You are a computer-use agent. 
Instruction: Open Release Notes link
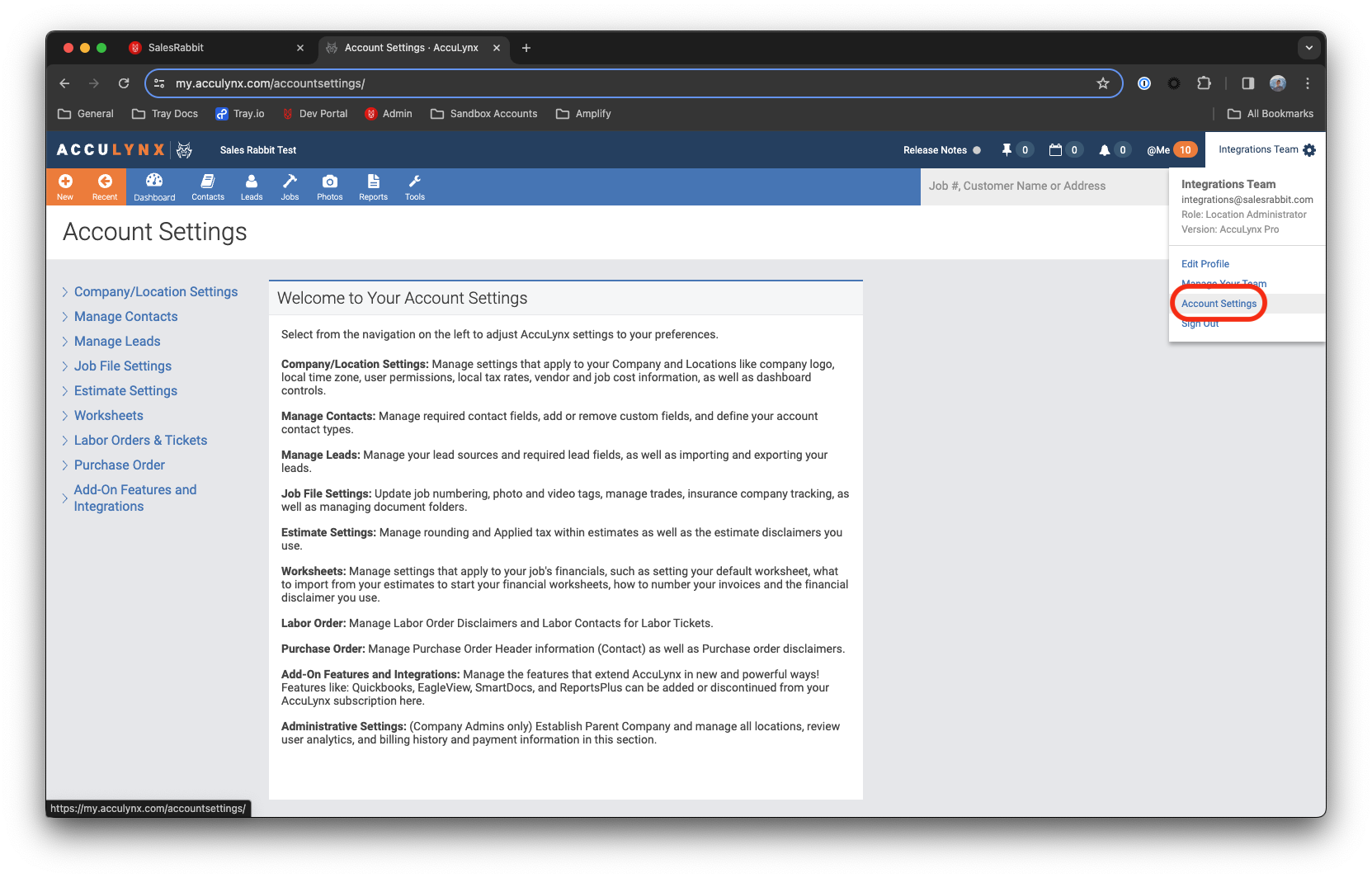[935, 150]
